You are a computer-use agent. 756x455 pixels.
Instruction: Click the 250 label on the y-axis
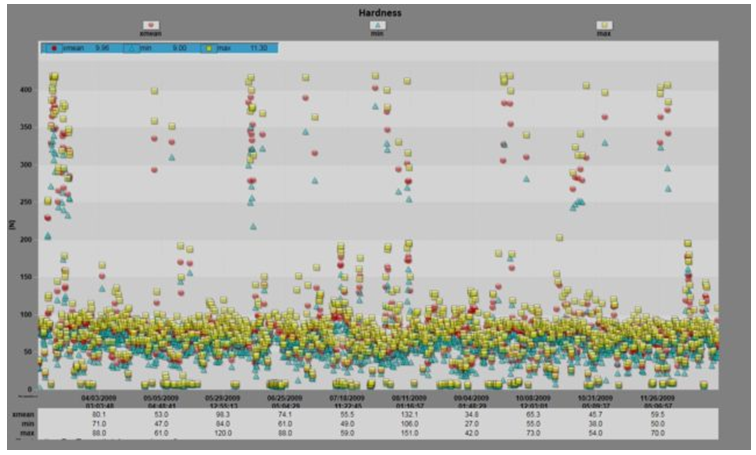click(26, 202)
